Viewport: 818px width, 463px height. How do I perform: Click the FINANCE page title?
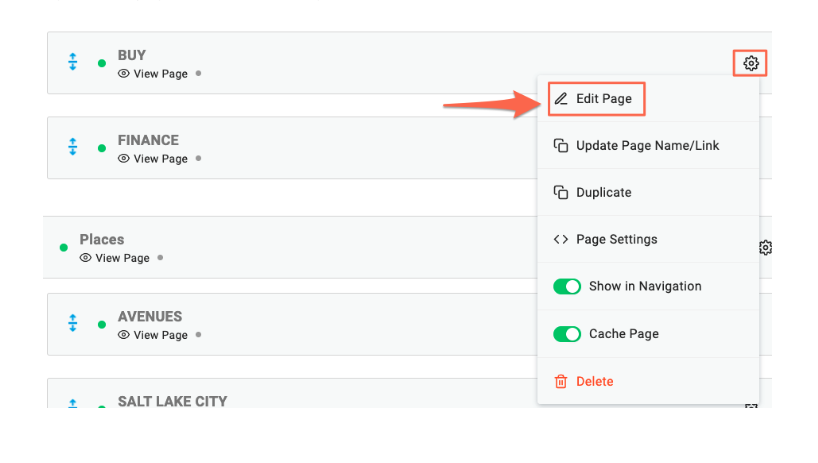(148, 140)
